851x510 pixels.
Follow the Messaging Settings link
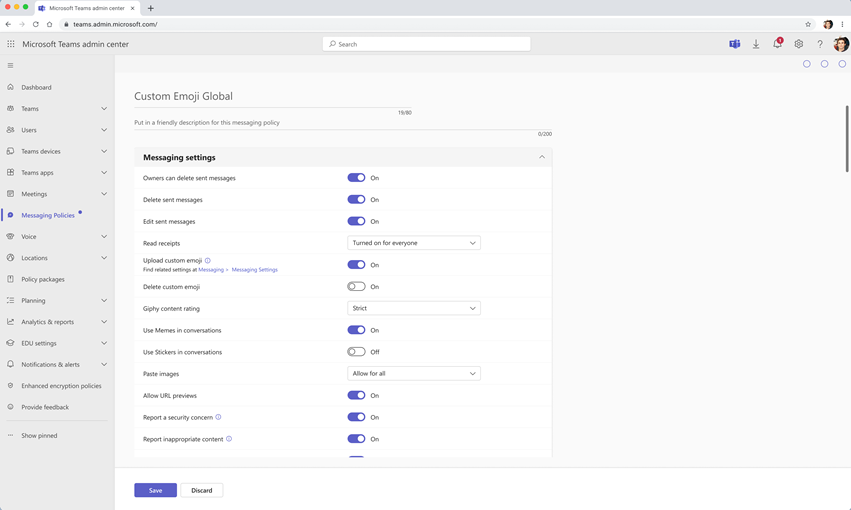tap(255, 270)
